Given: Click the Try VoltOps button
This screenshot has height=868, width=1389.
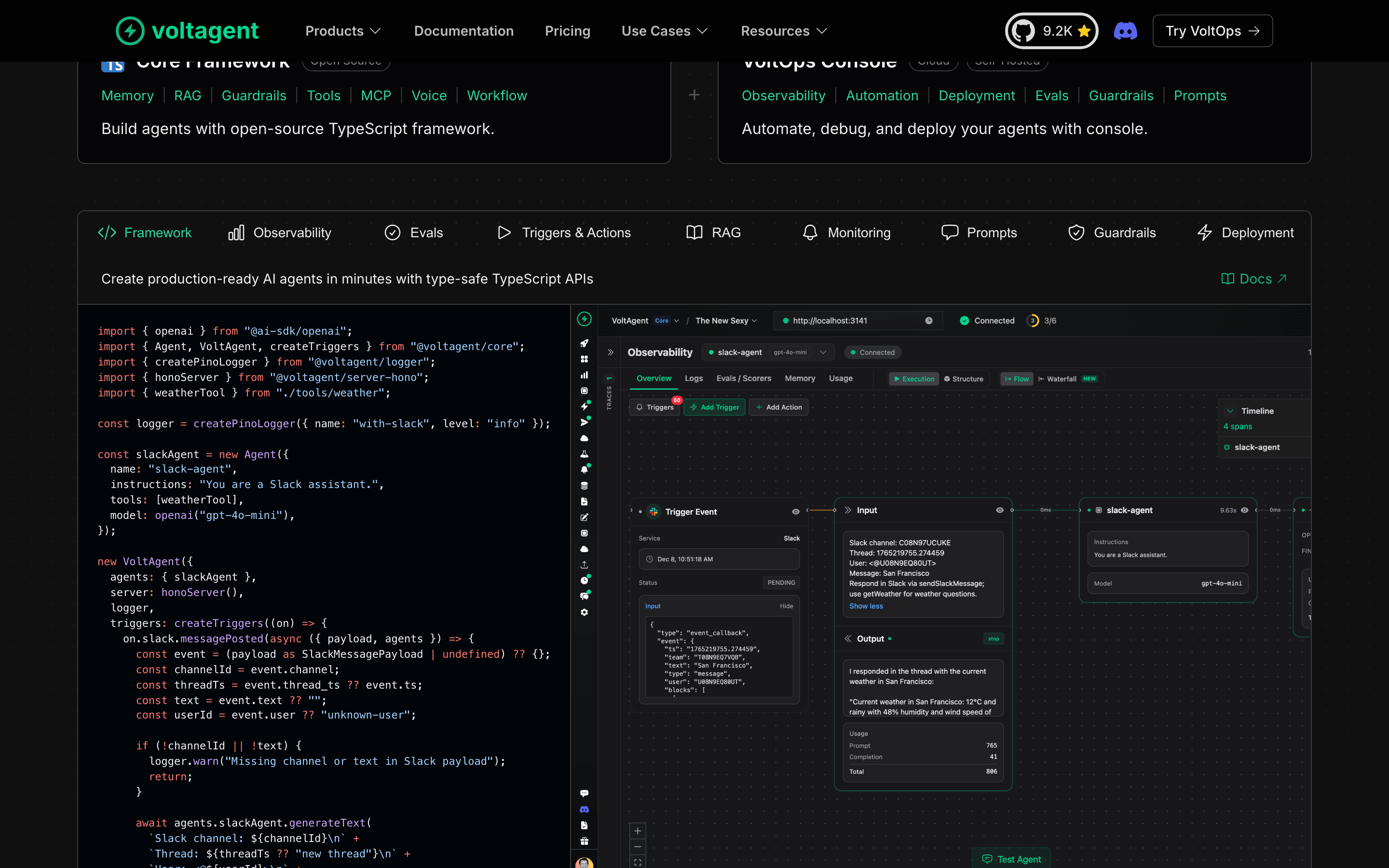Looking at the screenshot, I should 1212,31.
